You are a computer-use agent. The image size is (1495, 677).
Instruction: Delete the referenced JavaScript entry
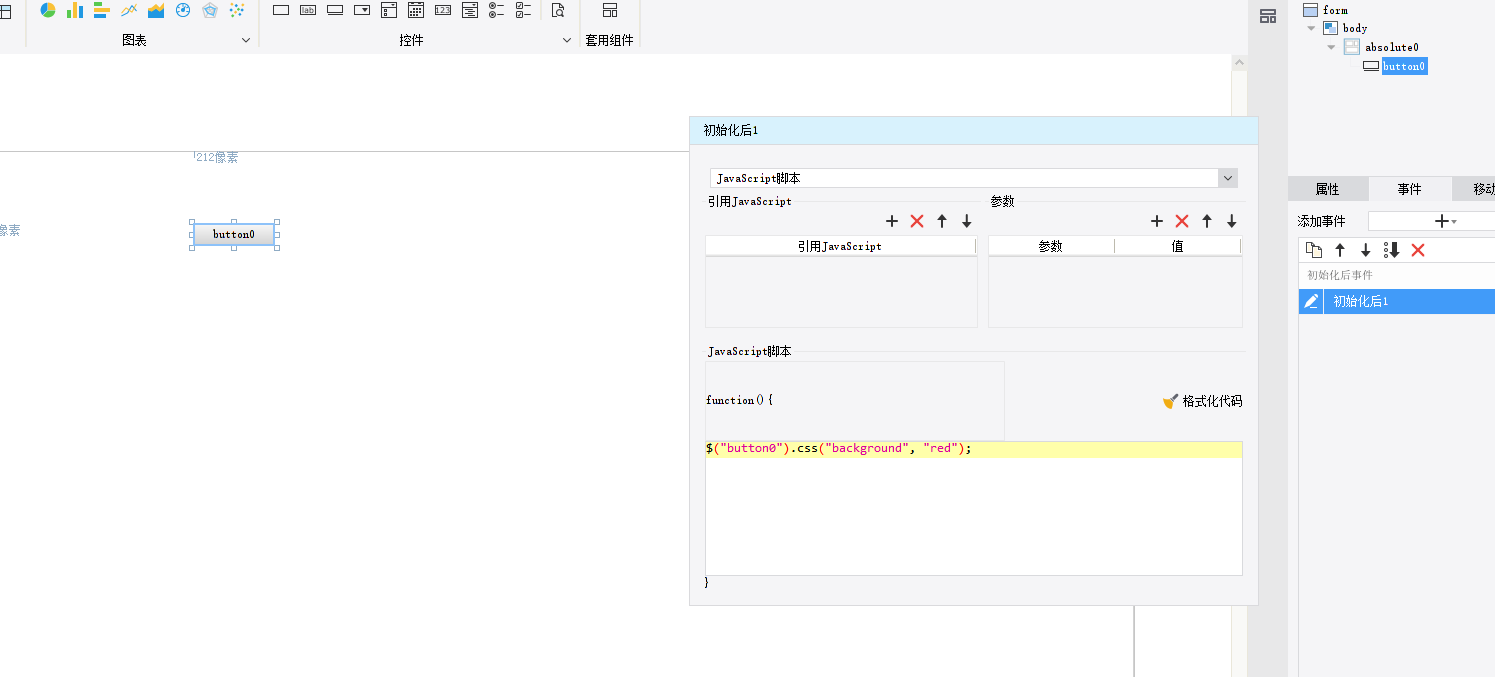(917, 221)
